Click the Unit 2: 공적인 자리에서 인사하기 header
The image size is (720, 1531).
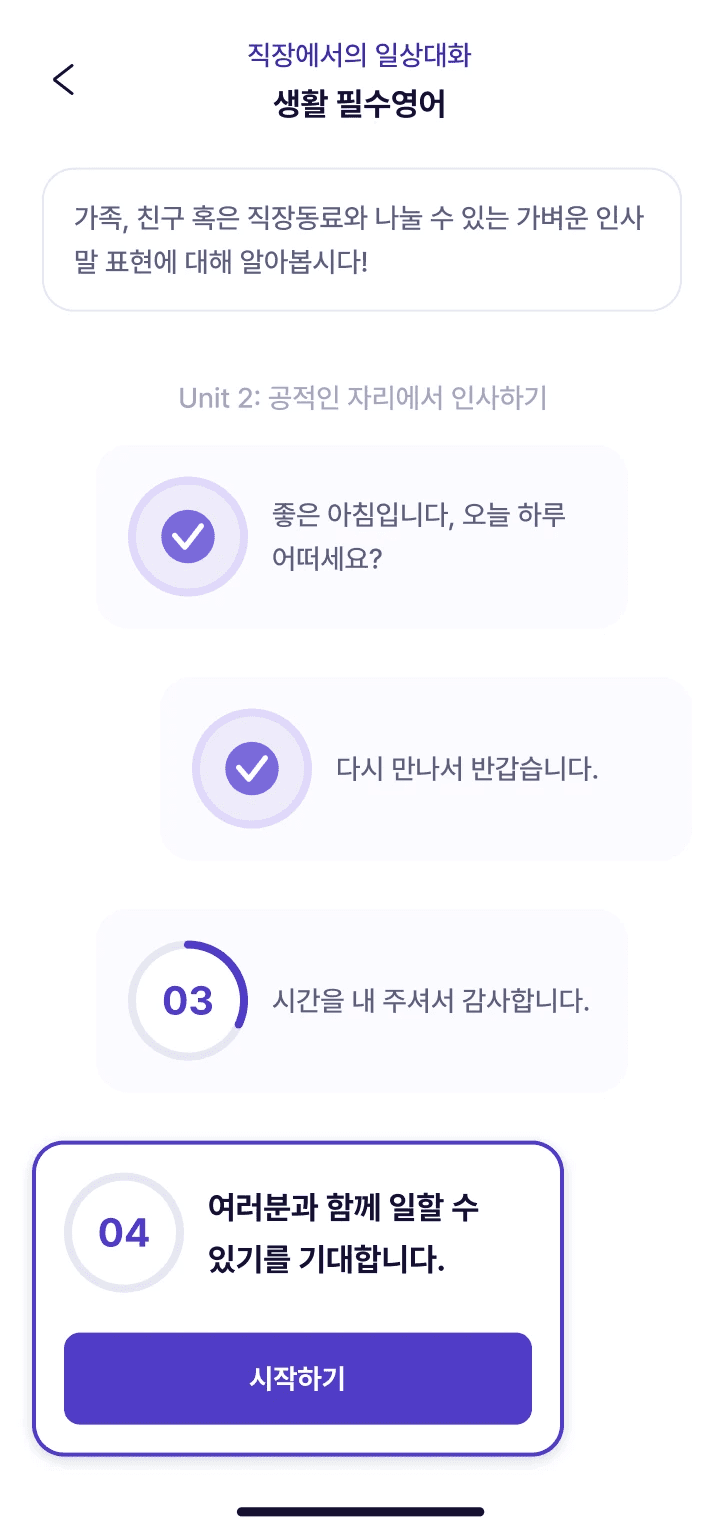click(363, 398)
